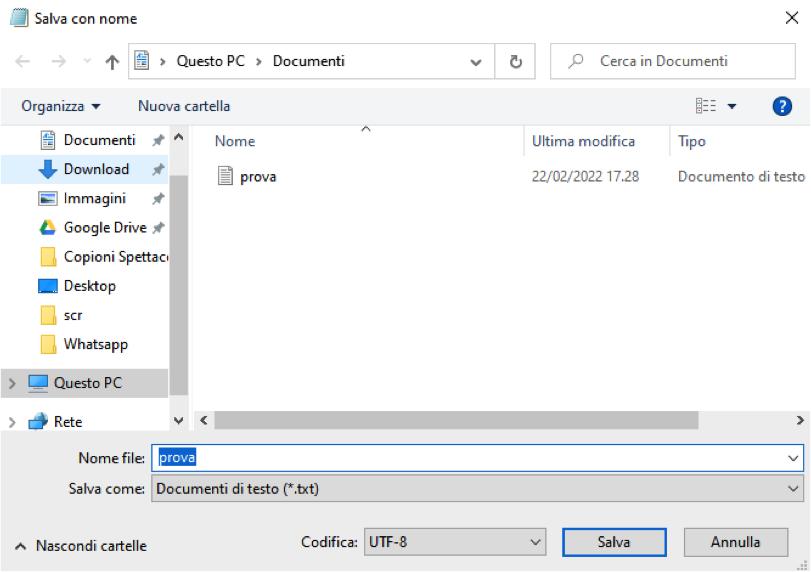This screenshot has height=572, width=811.
Task: Collapse folders with Nascondi cartelle
Action: (81, 546)
